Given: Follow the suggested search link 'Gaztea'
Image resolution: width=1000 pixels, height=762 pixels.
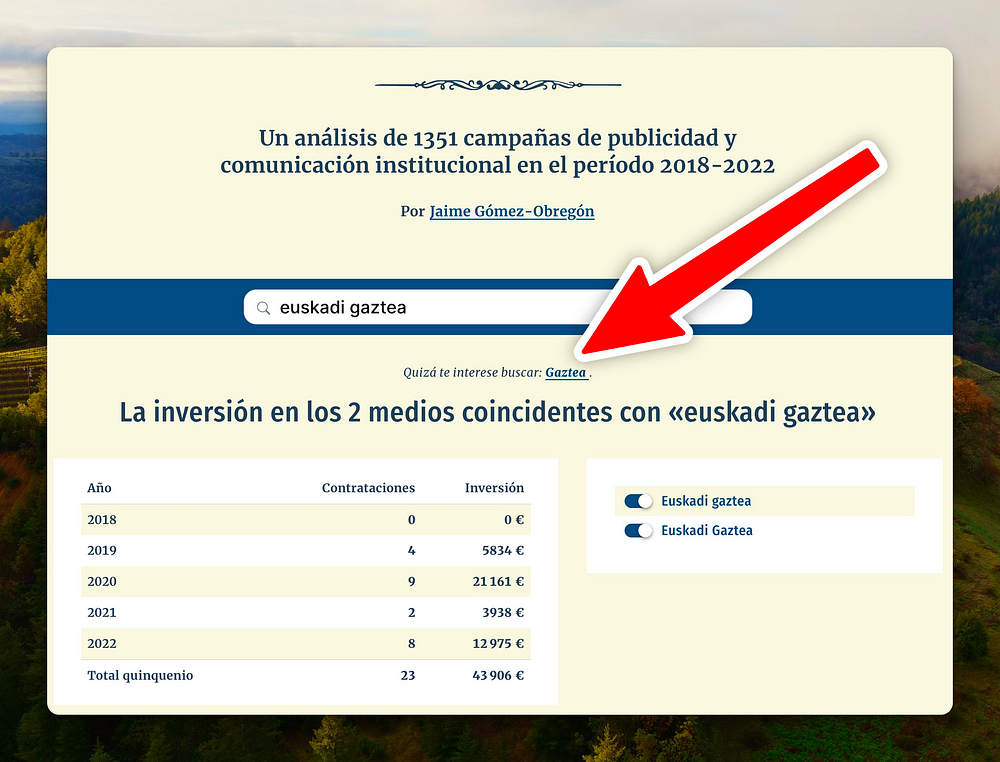Looking at the screenshot, I should pyautogui.click(x=566, y=372).
